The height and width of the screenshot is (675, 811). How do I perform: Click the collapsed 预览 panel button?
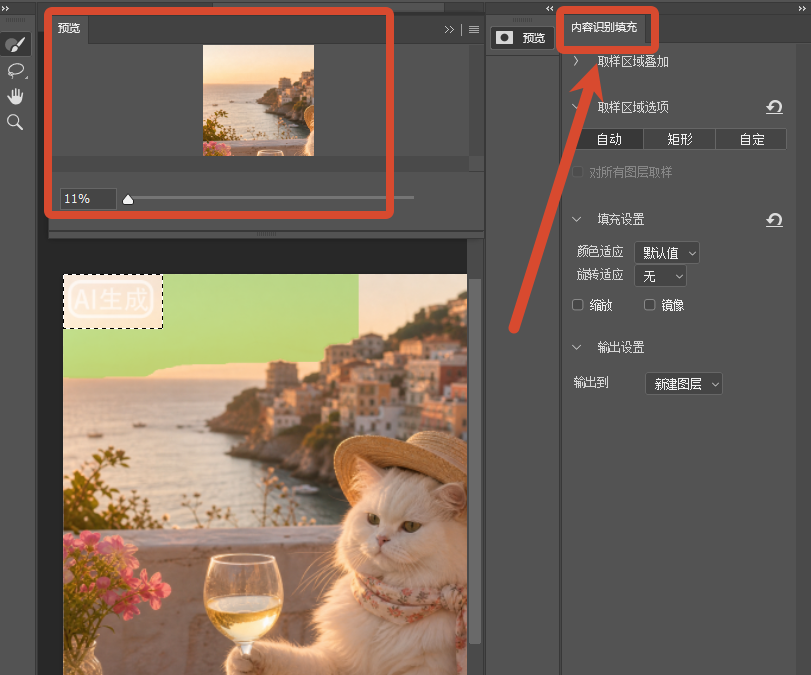tap(522, 38)
